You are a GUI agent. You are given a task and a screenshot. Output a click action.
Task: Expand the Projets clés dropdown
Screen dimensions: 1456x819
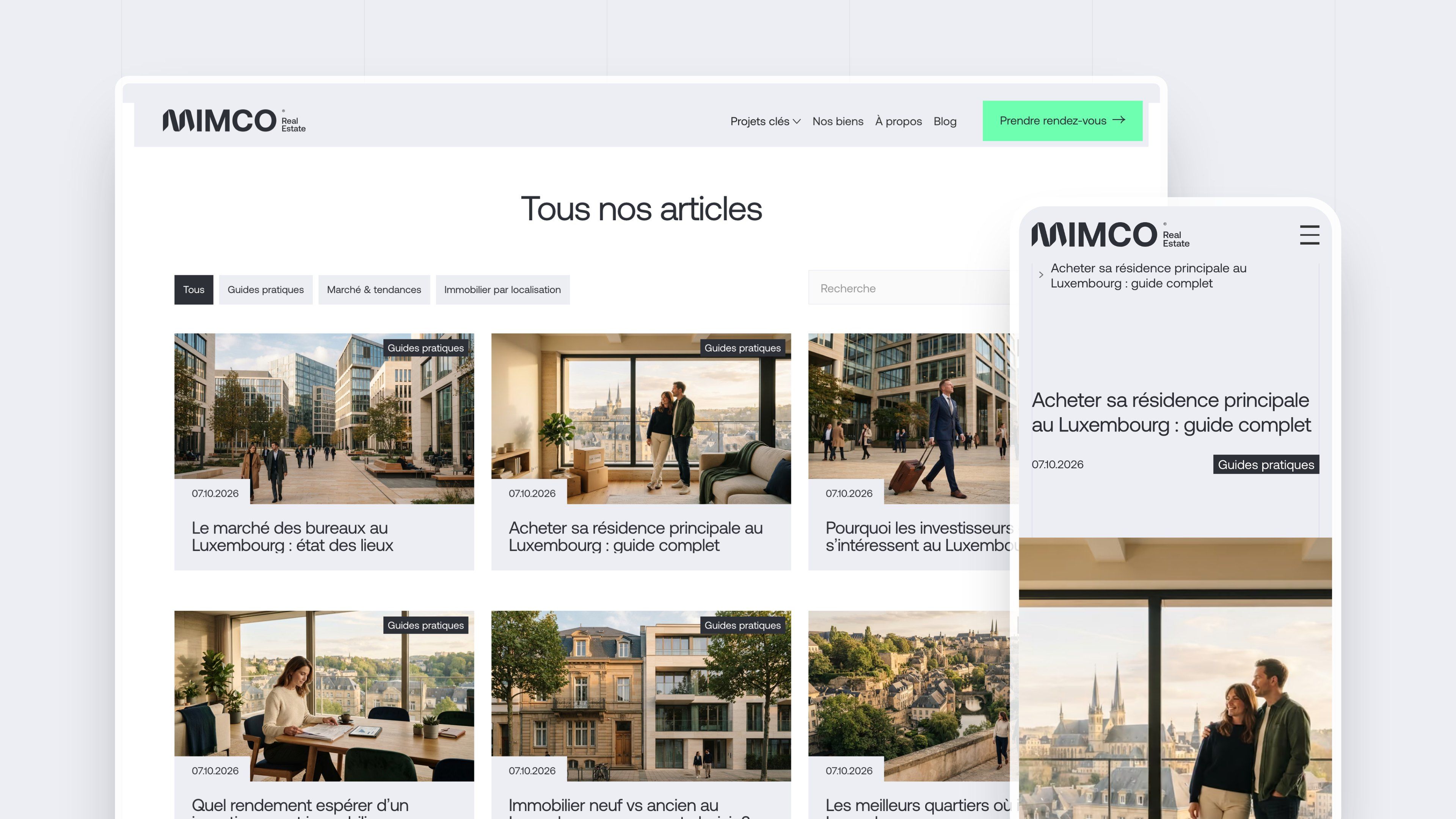tap(765, 121)
